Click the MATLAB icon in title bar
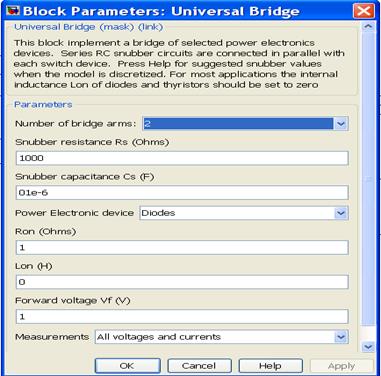Viewport: 381px width, 376px height. (13, 11)
